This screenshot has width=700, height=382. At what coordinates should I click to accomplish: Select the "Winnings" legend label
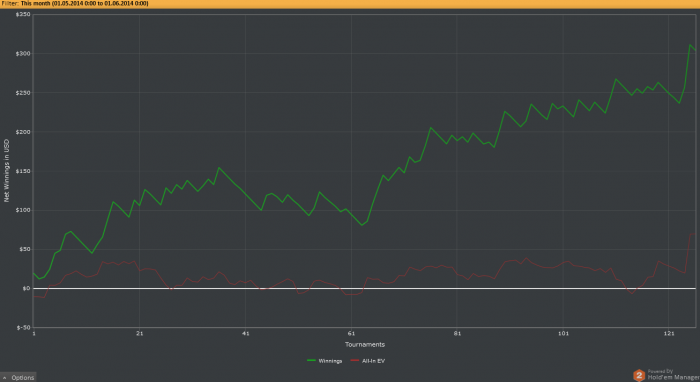[330, 361]
